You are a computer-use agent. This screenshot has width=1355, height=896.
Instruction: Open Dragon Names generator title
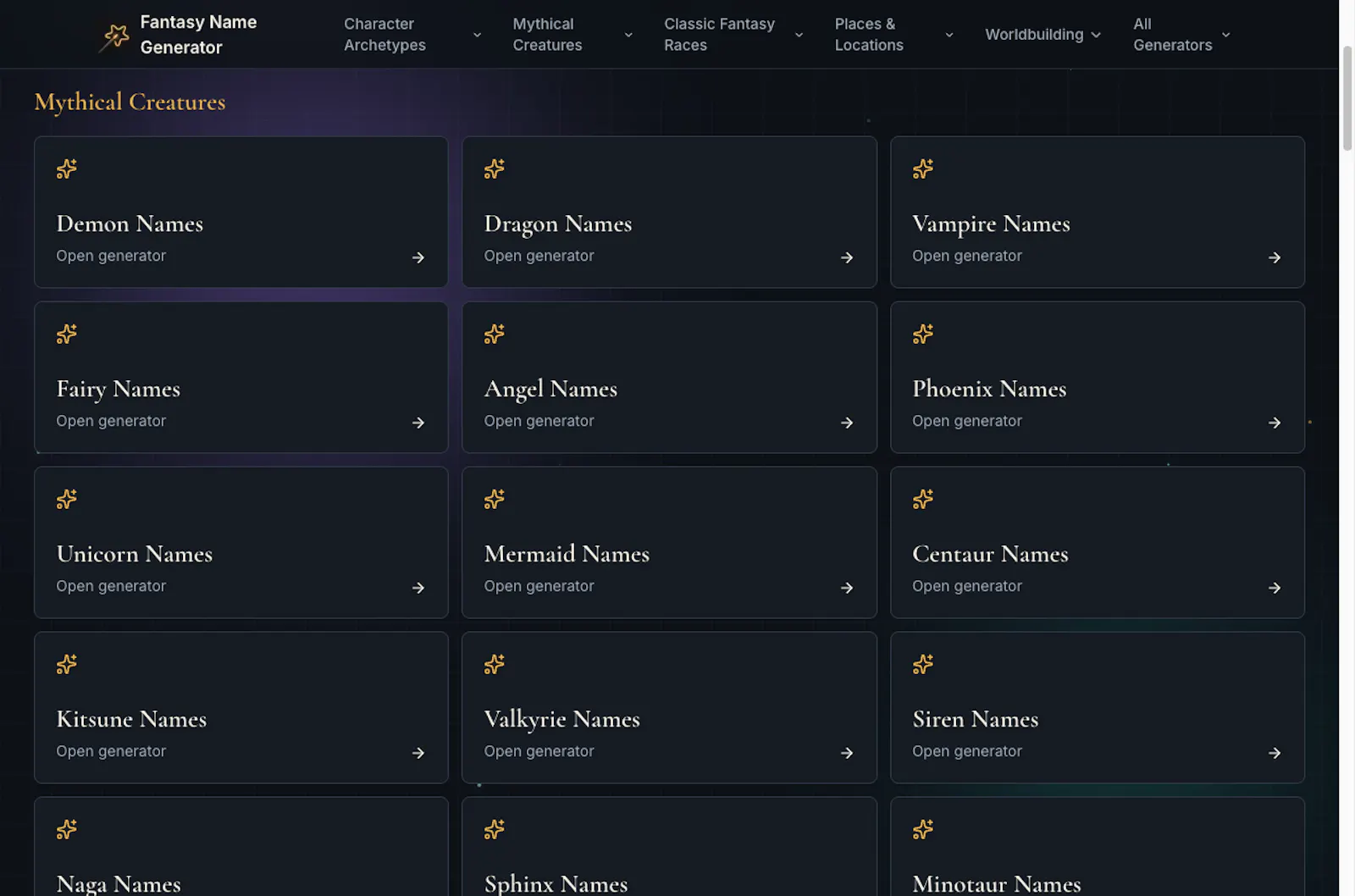[x=558, y=224]
